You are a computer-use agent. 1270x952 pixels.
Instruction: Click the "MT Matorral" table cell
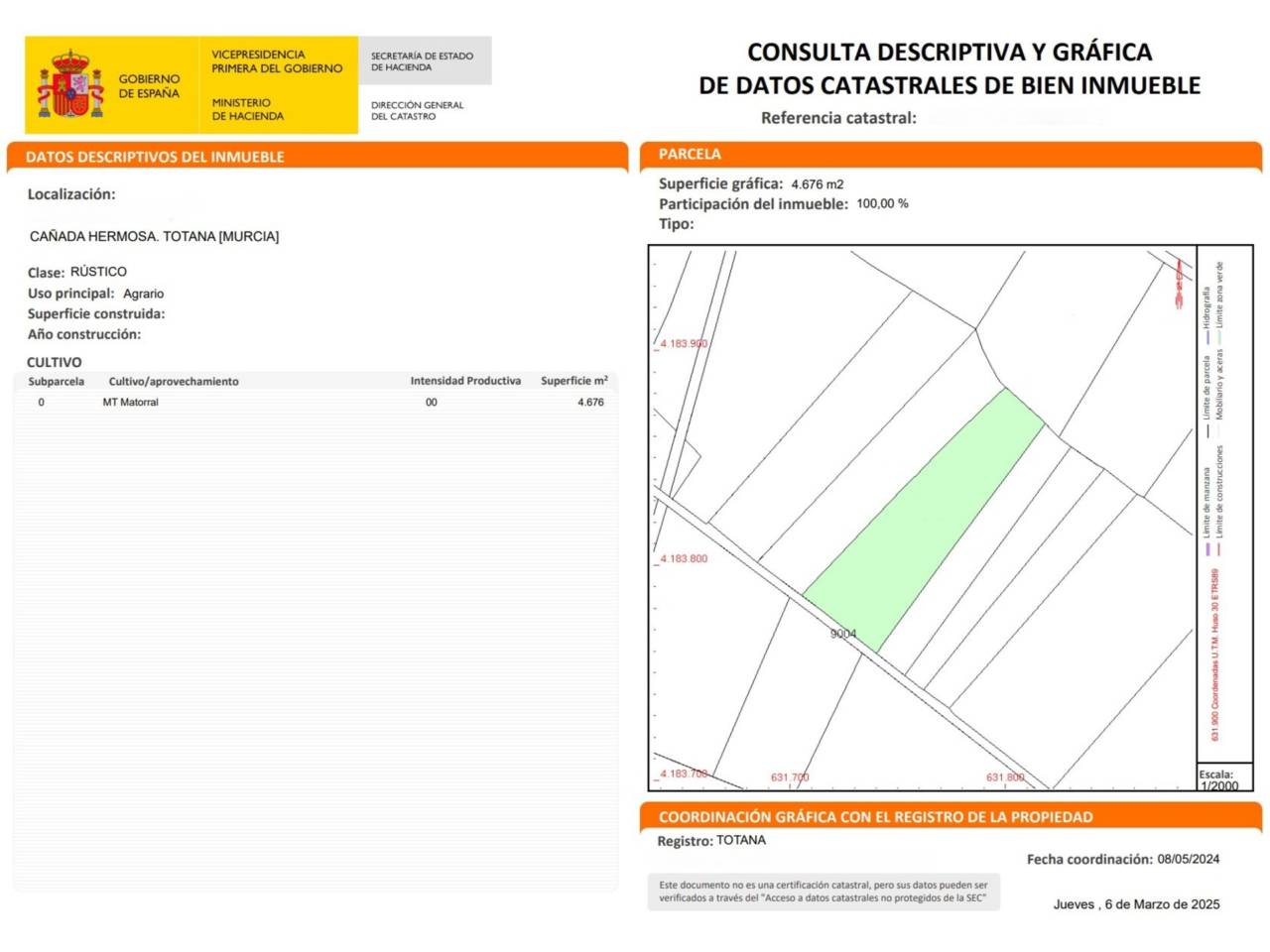pyautogui.click(x=131, y=403)
